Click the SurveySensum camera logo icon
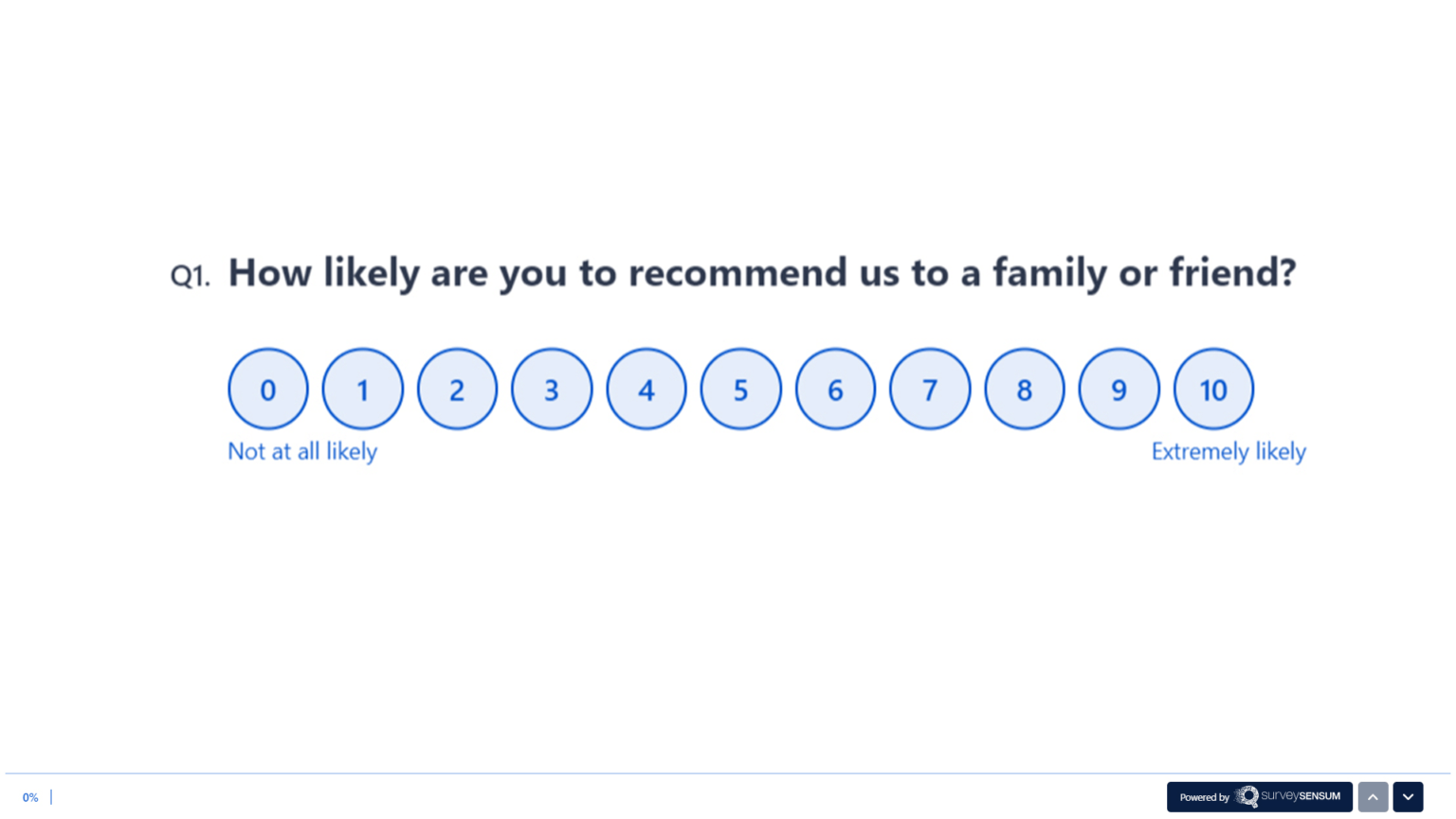Screen dimensions: 1456x819 1247,797
